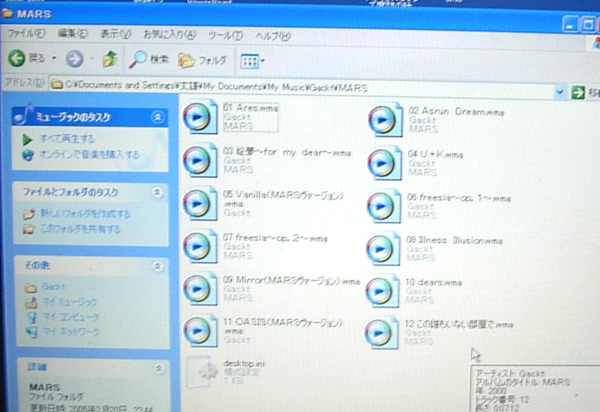Open the お気に入り(A) menu
The width and height of the screenshot is (600, 412).
(169, 35)
